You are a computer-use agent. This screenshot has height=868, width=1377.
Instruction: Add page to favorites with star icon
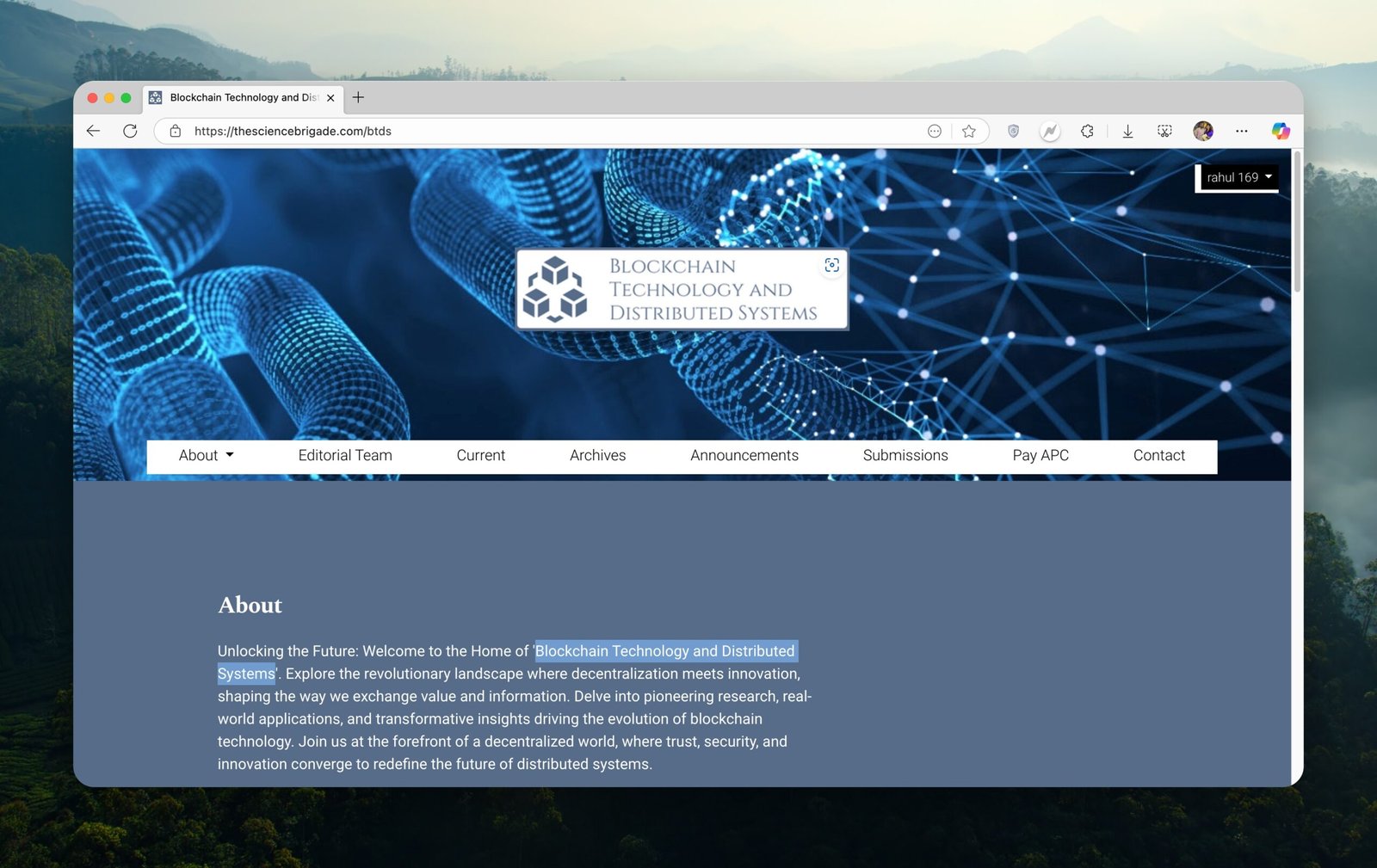click(x=969, y=131)
